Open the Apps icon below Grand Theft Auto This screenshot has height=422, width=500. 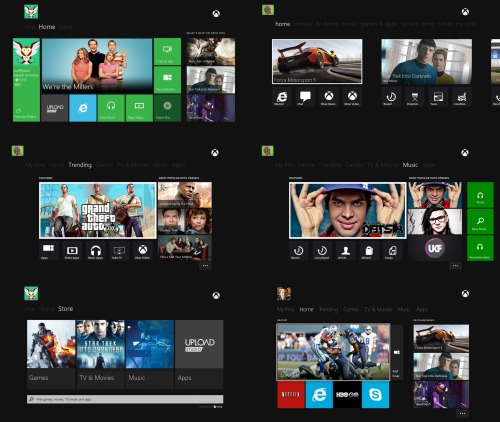click(x=48, y=251)
